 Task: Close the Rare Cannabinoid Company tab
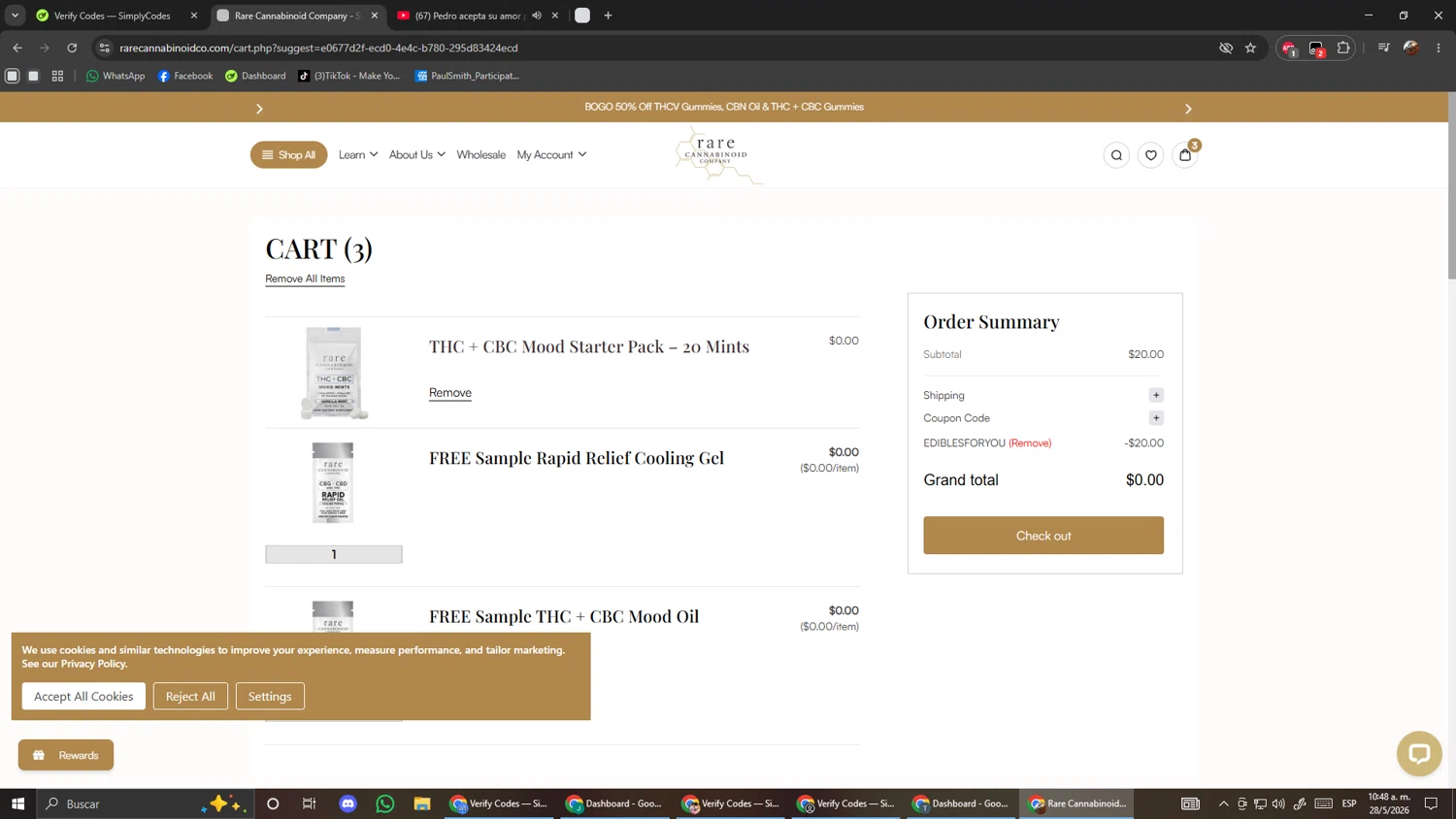click(375, 16)
